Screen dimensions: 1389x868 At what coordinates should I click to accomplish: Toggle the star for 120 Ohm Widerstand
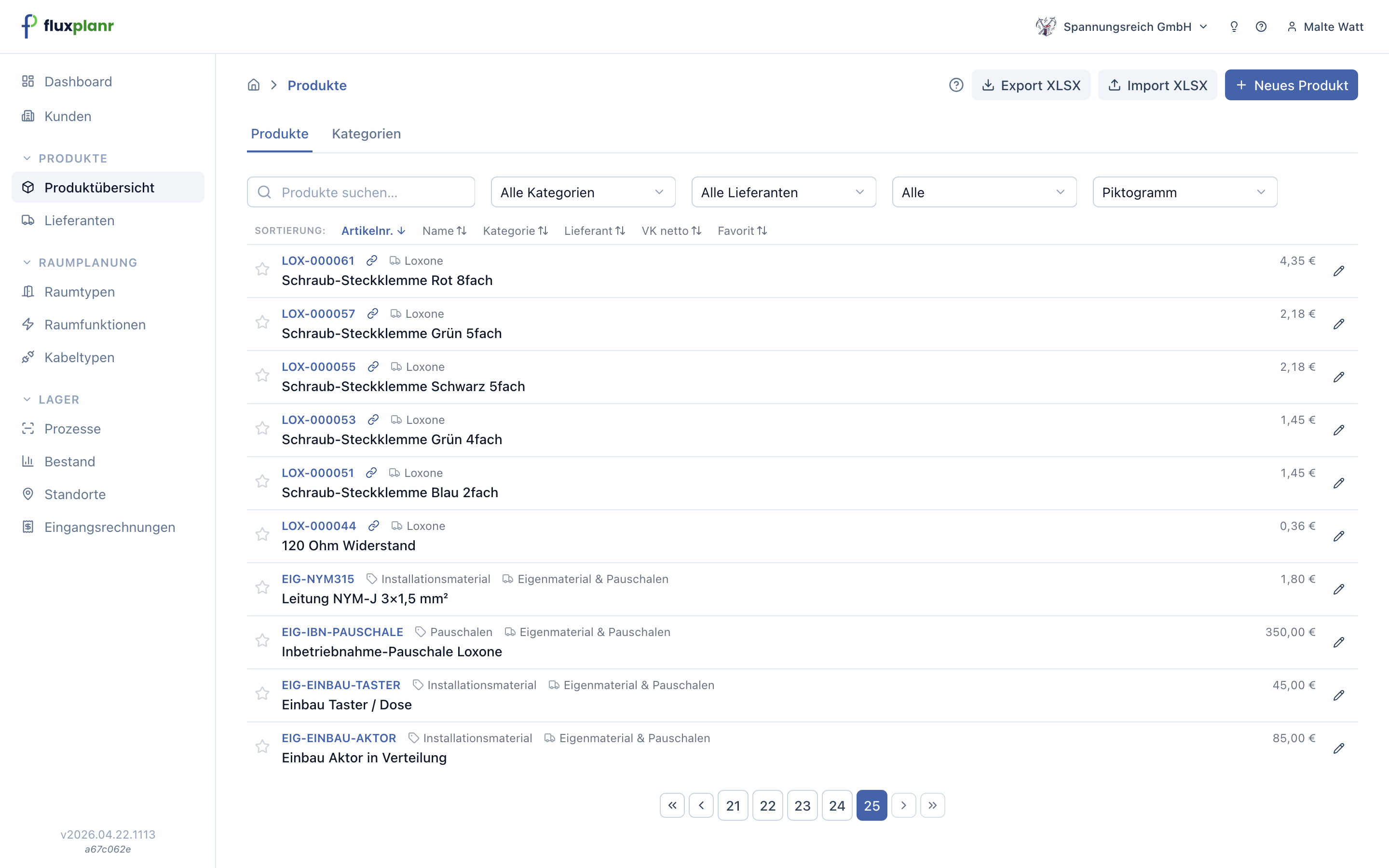tap(262, 534)
